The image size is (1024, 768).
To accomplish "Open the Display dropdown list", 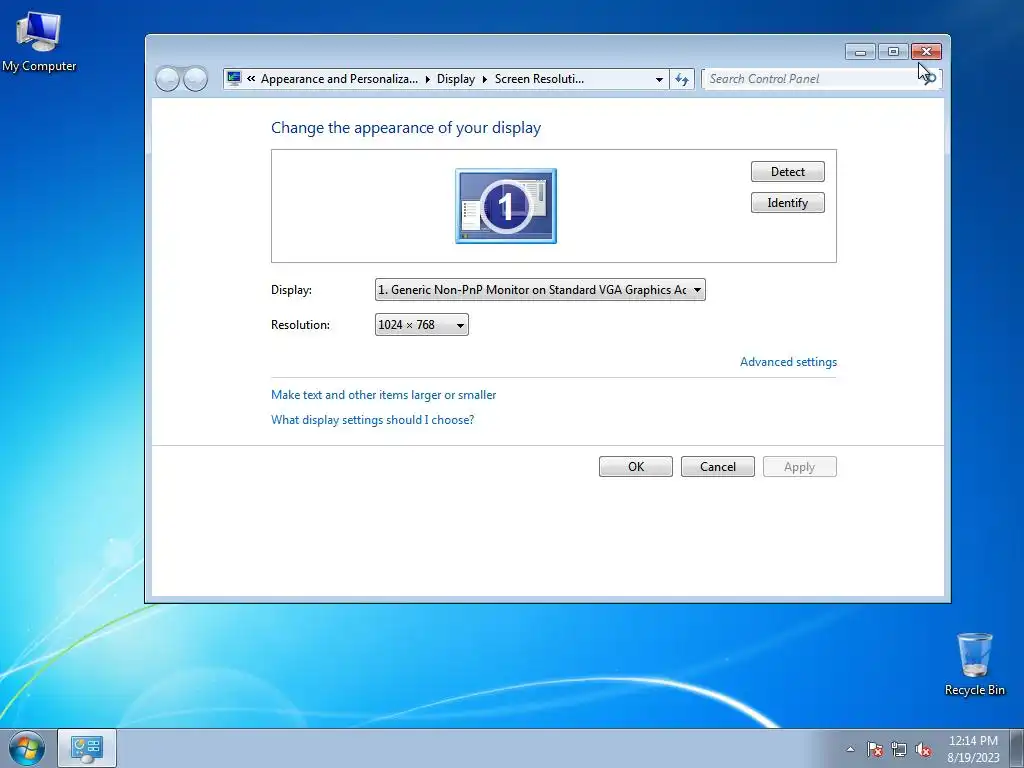I will click(540, 290).
